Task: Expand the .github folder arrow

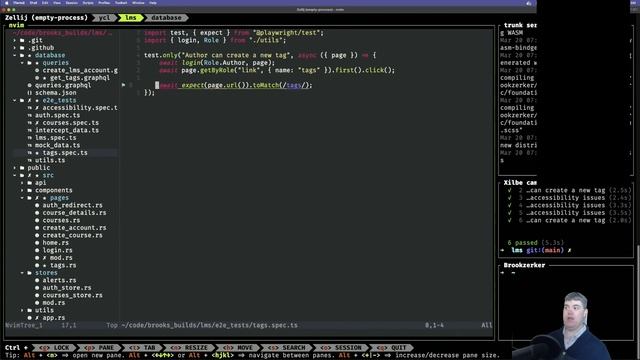Action: click(15, 48)
